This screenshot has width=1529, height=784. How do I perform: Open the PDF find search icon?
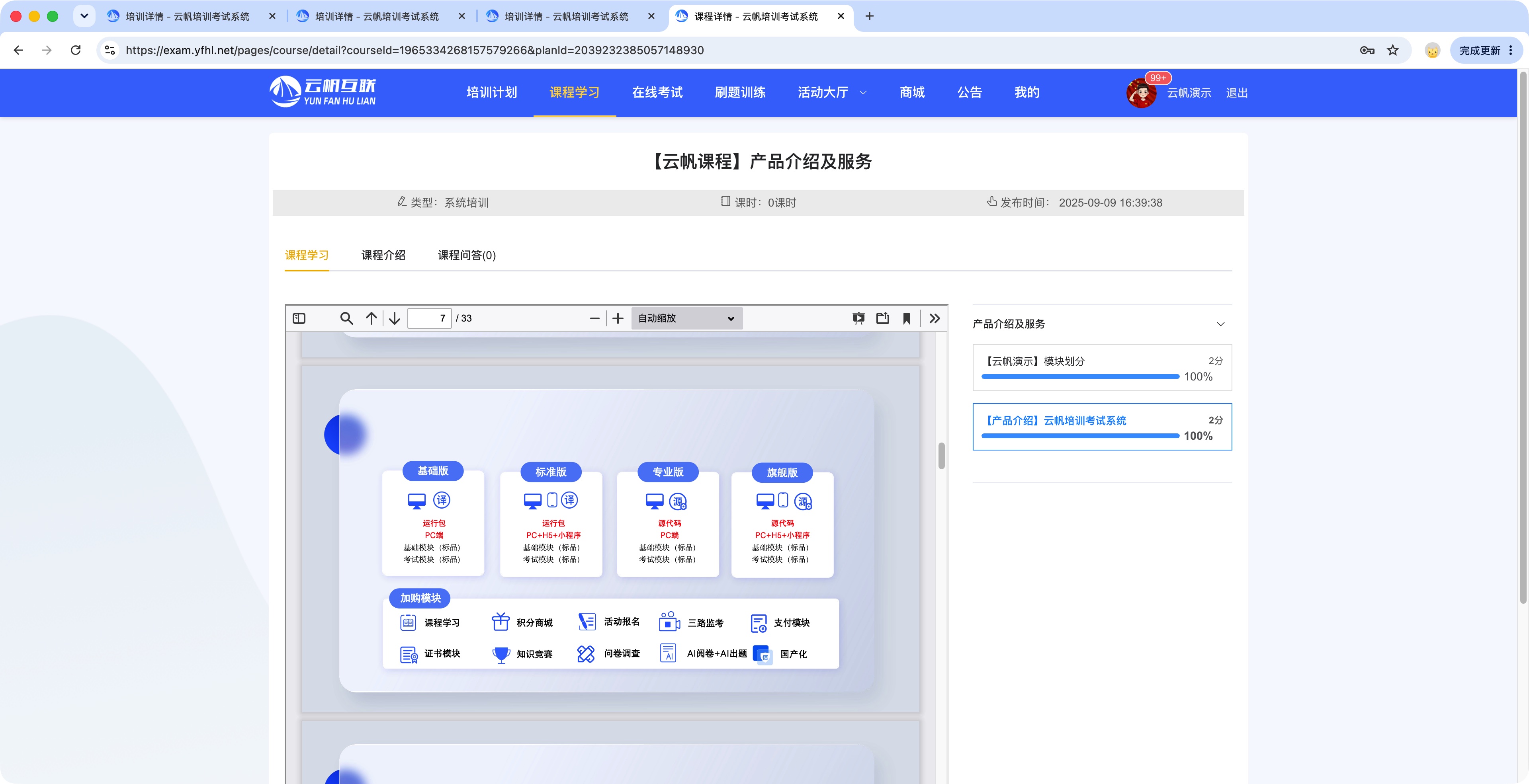[x=347, y=318]
